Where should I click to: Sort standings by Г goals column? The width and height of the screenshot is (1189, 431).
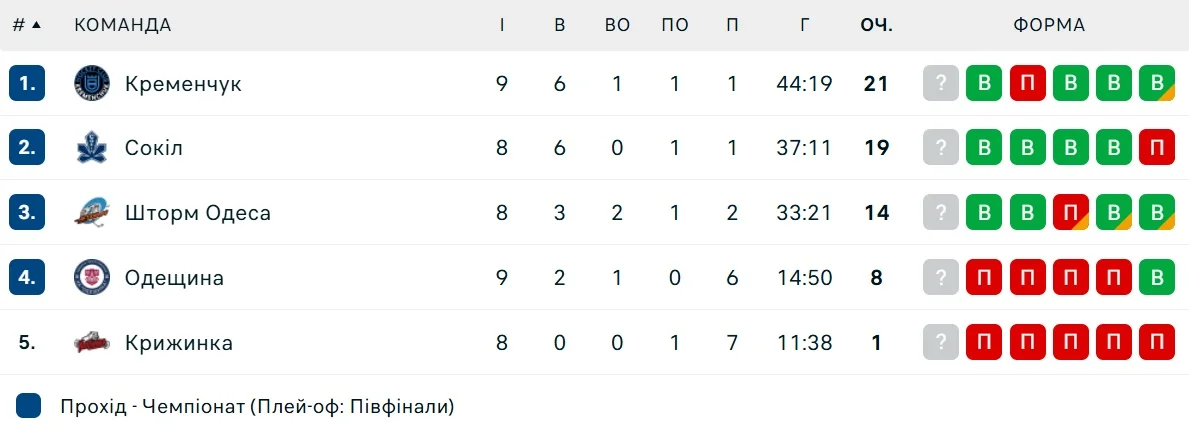coord(804,25)
